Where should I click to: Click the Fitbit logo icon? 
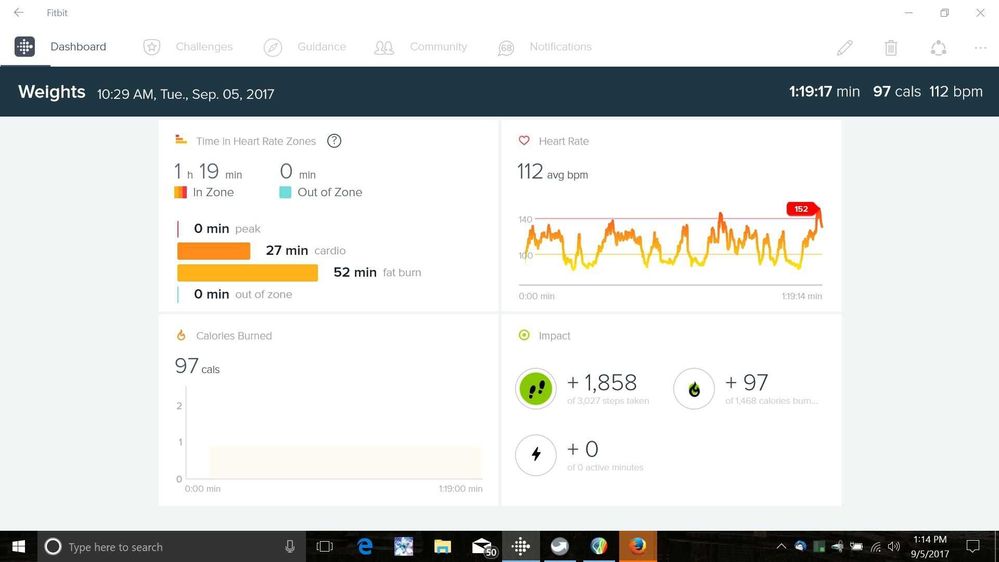(25, 47)
